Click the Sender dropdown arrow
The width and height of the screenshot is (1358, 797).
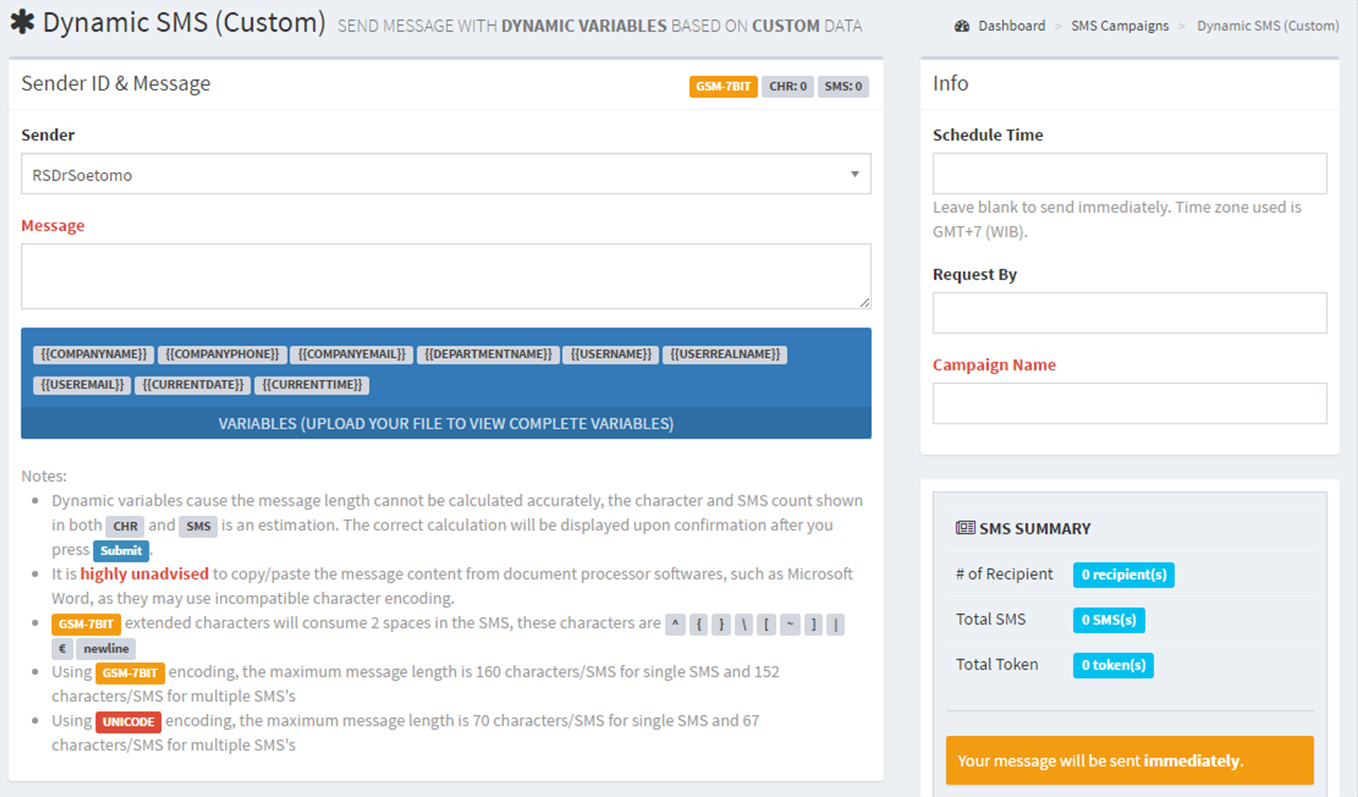tap(854, 174)
